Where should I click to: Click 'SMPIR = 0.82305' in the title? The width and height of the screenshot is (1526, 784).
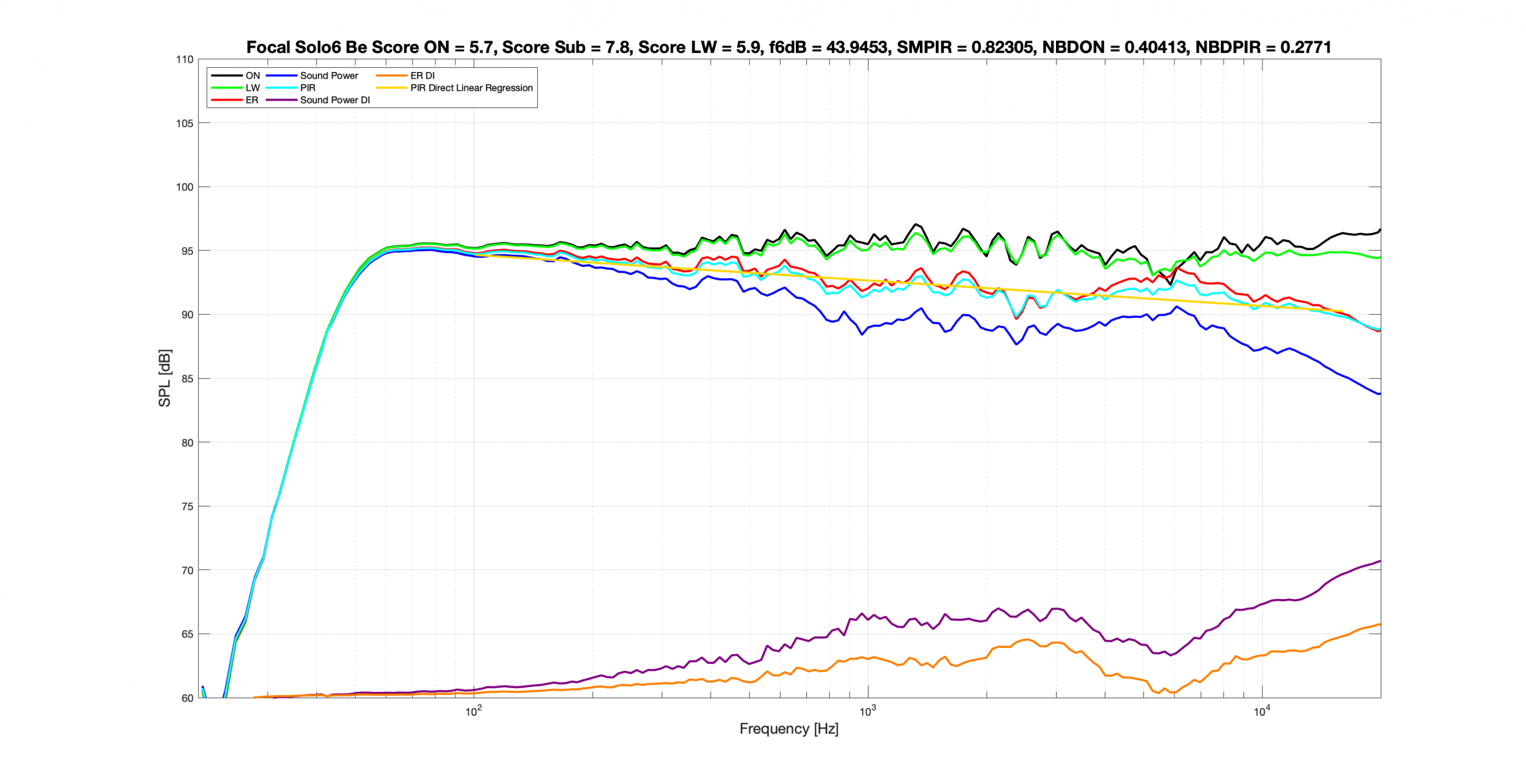(966, 47)
